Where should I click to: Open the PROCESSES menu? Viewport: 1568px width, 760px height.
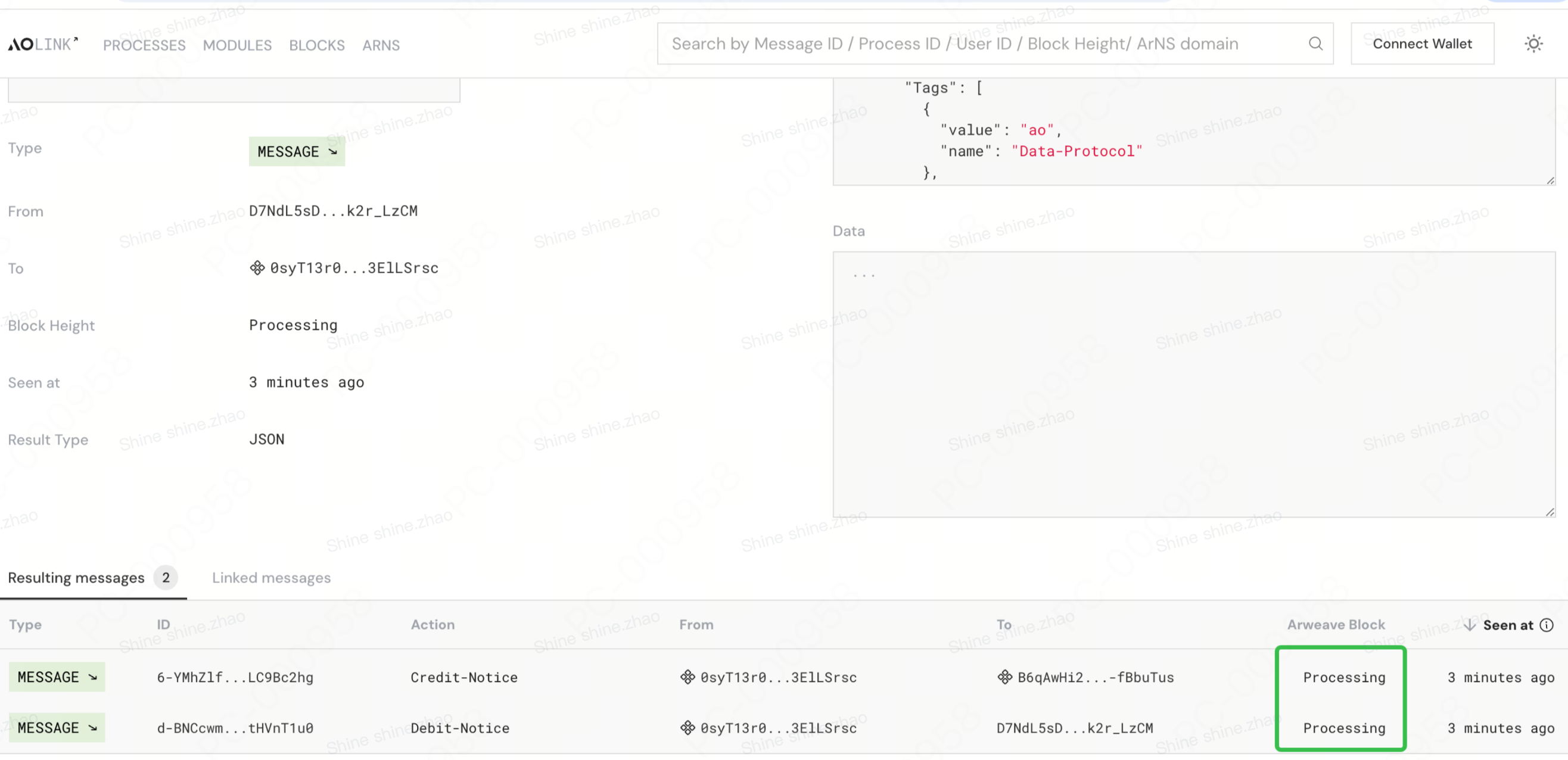pos(144,46)
